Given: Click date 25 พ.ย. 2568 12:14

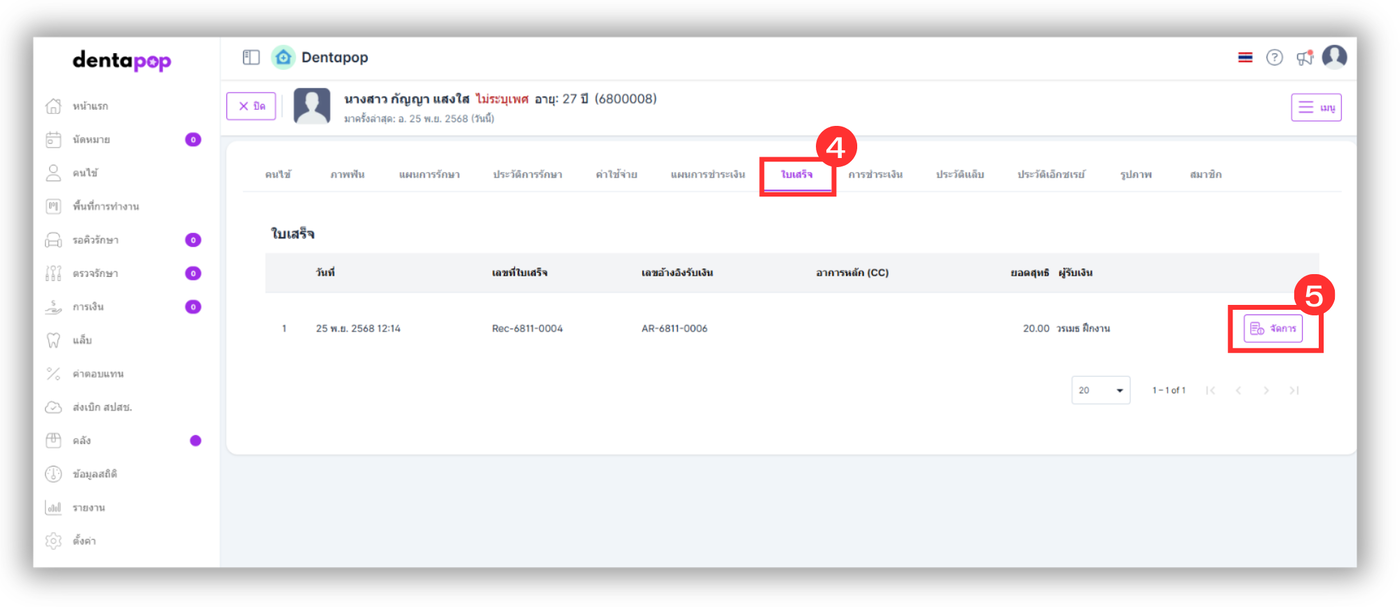Looking at the screenshot, I should (358, 329).
